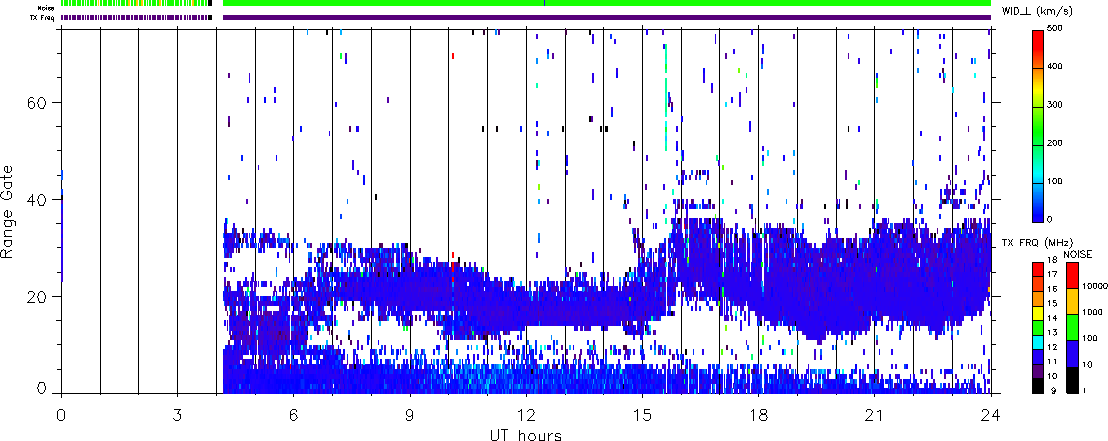Pick the green segment of NOISE color bar
1108x441 pixels.
click(1072, 327)
